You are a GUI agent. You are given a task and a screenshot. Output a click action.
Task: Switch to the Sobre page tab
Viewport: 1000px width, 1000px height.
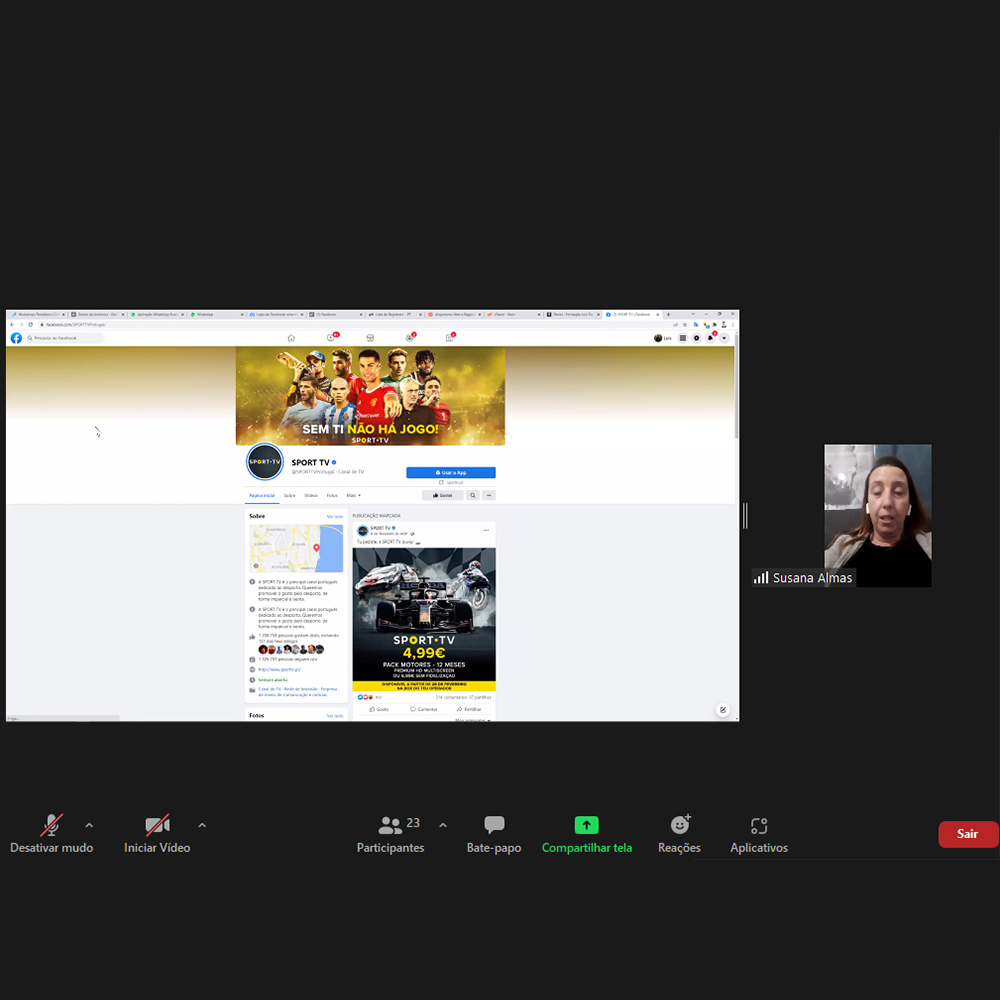click(289, 495)
